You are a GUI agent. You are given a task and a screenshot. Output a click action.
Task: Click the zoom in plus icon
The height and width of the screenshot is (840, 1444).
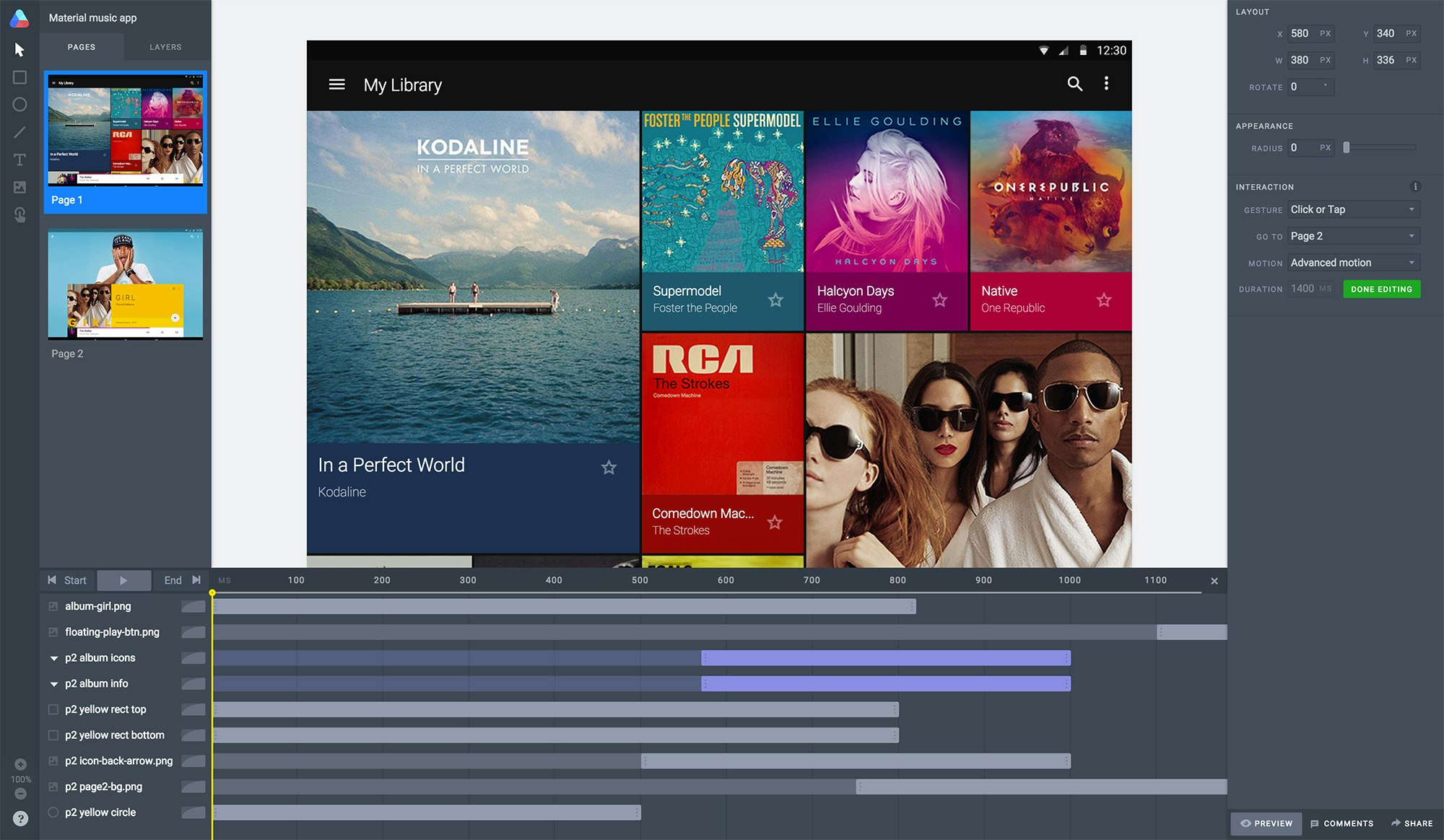(20, 764)
